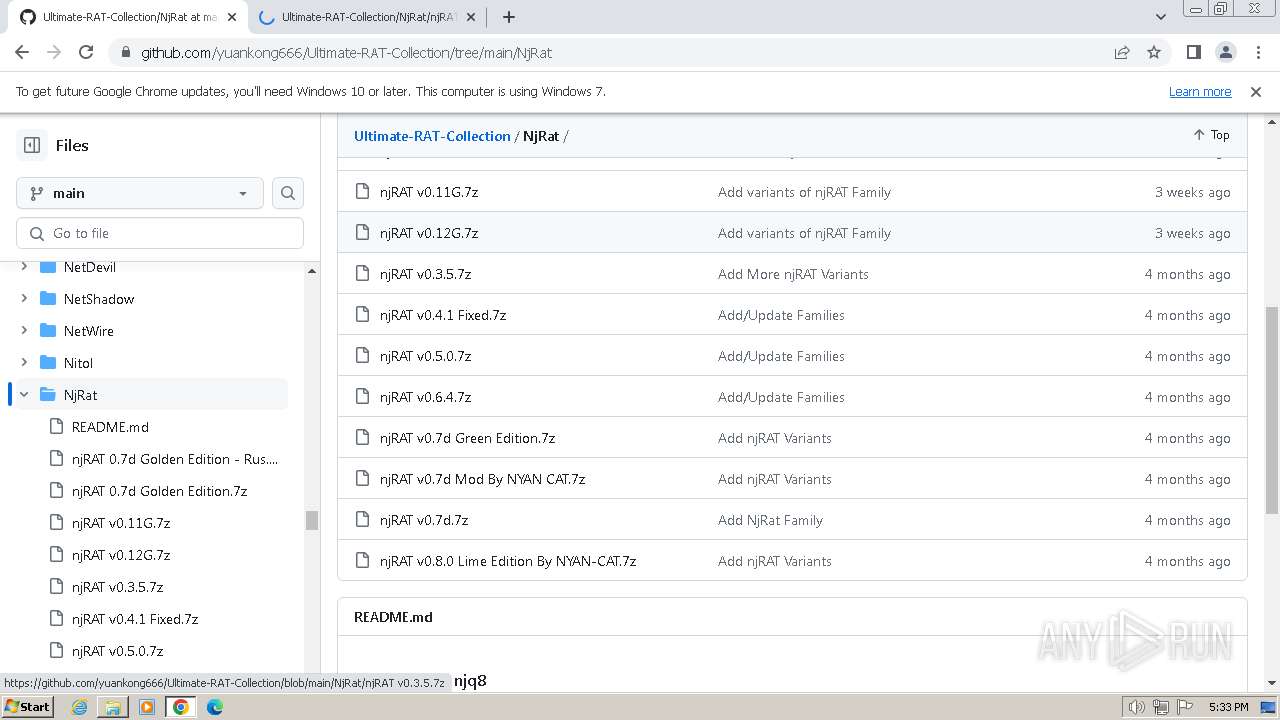
Task: Open the Ultimate-RAT-Collection breadcrumb link
Action: click(x=432, y=136)
